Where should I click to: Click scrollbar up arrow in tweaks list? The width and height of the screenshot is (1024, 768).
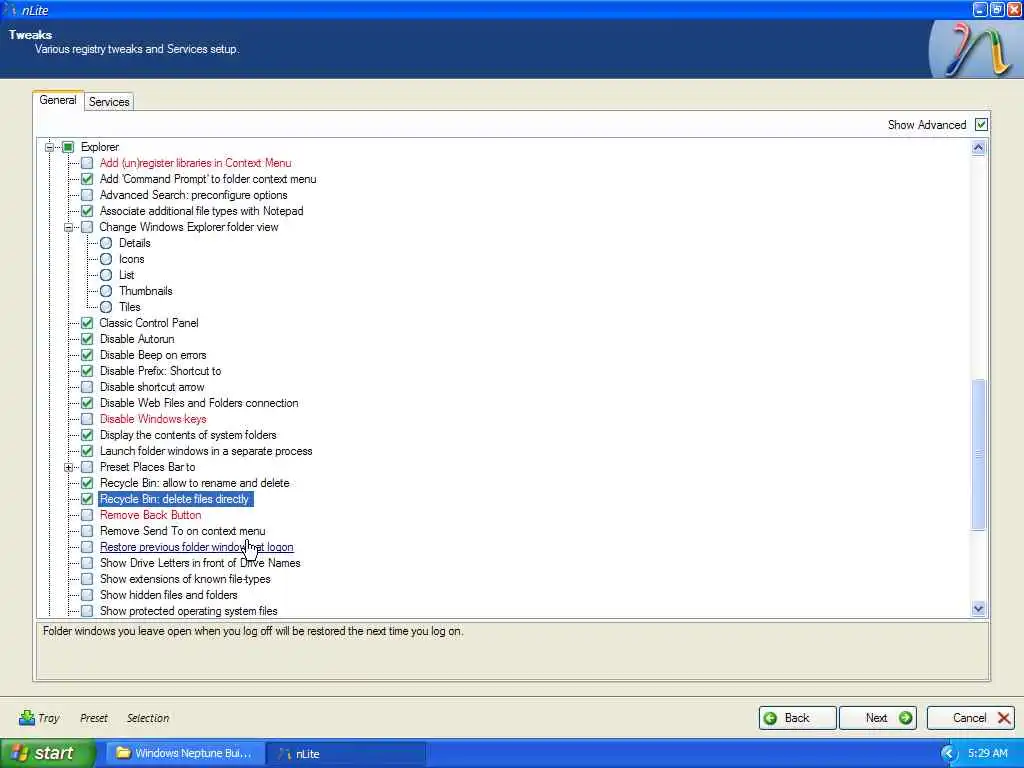point(978,148)
